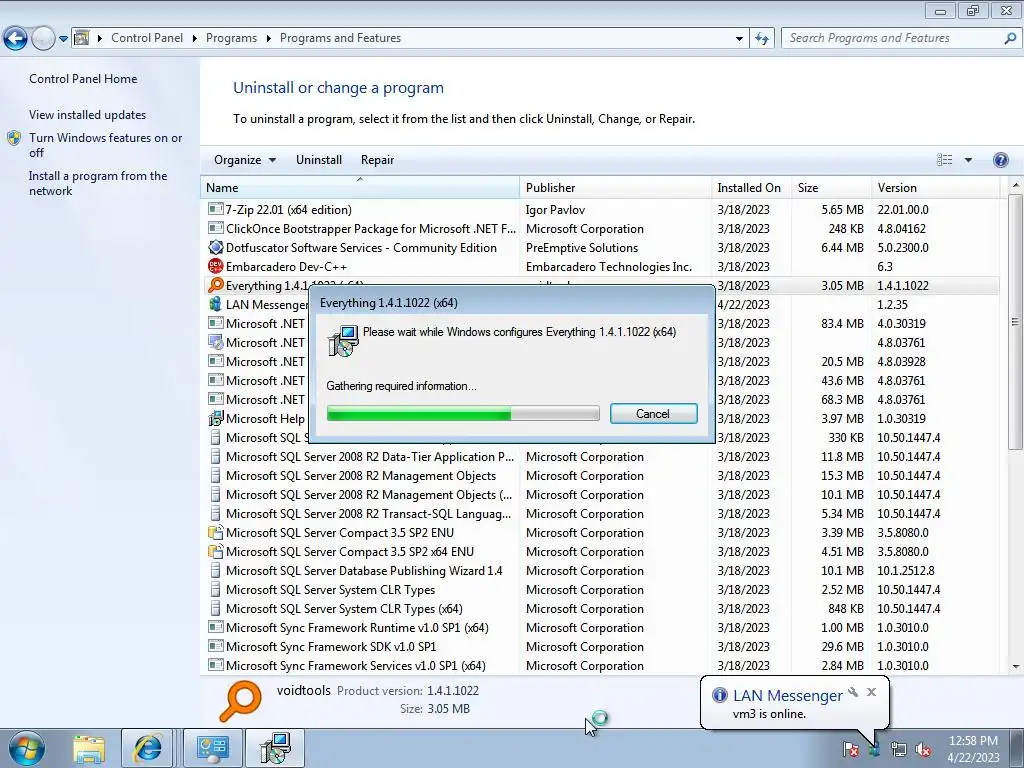Open Install a program from the network
Screen dimensions: 1024x768
[x=98, y=184]
